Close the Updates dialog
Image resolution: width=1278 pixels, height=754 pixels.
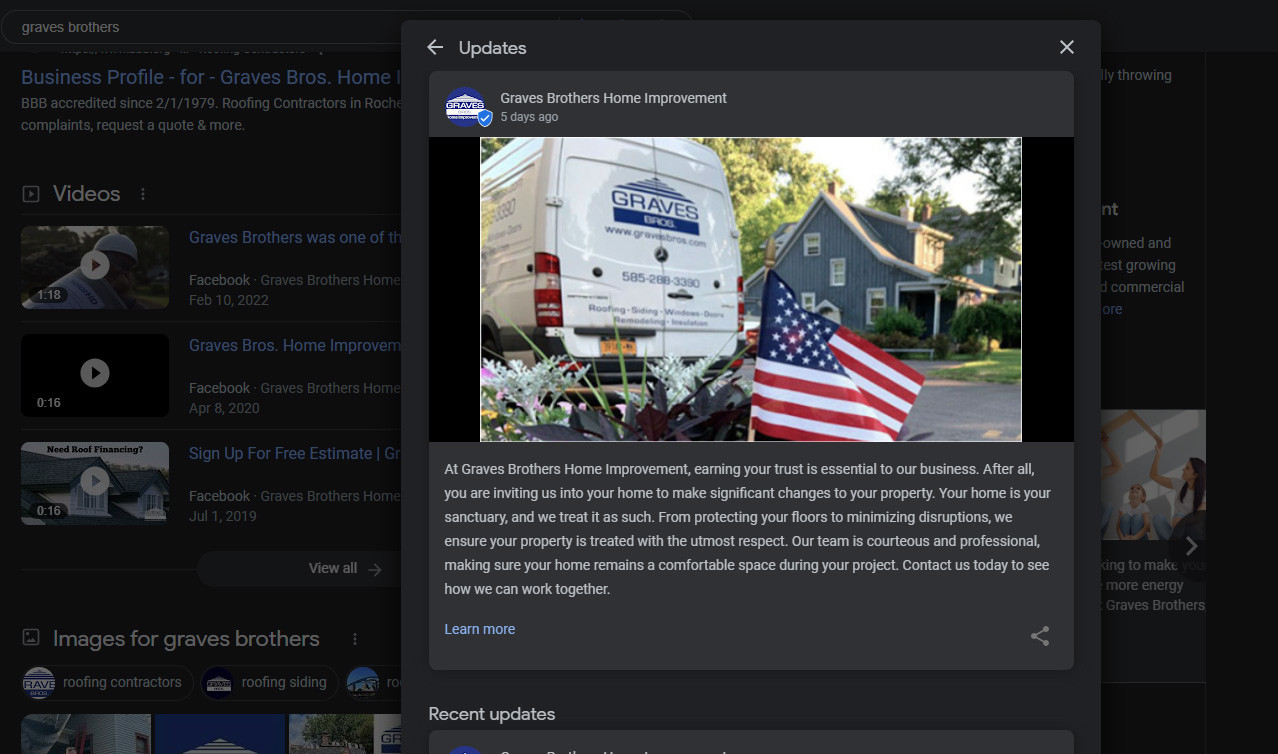pyautogui.click(x=1066, y=48)
